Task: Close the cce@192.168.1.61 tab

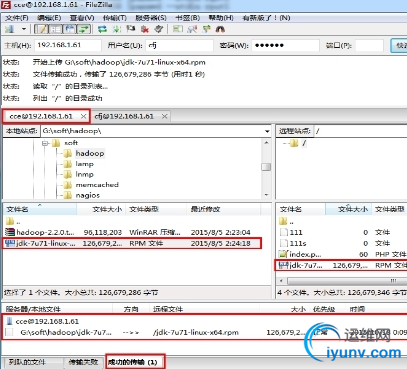Action: pyautogui.click(x=83, y=116)
